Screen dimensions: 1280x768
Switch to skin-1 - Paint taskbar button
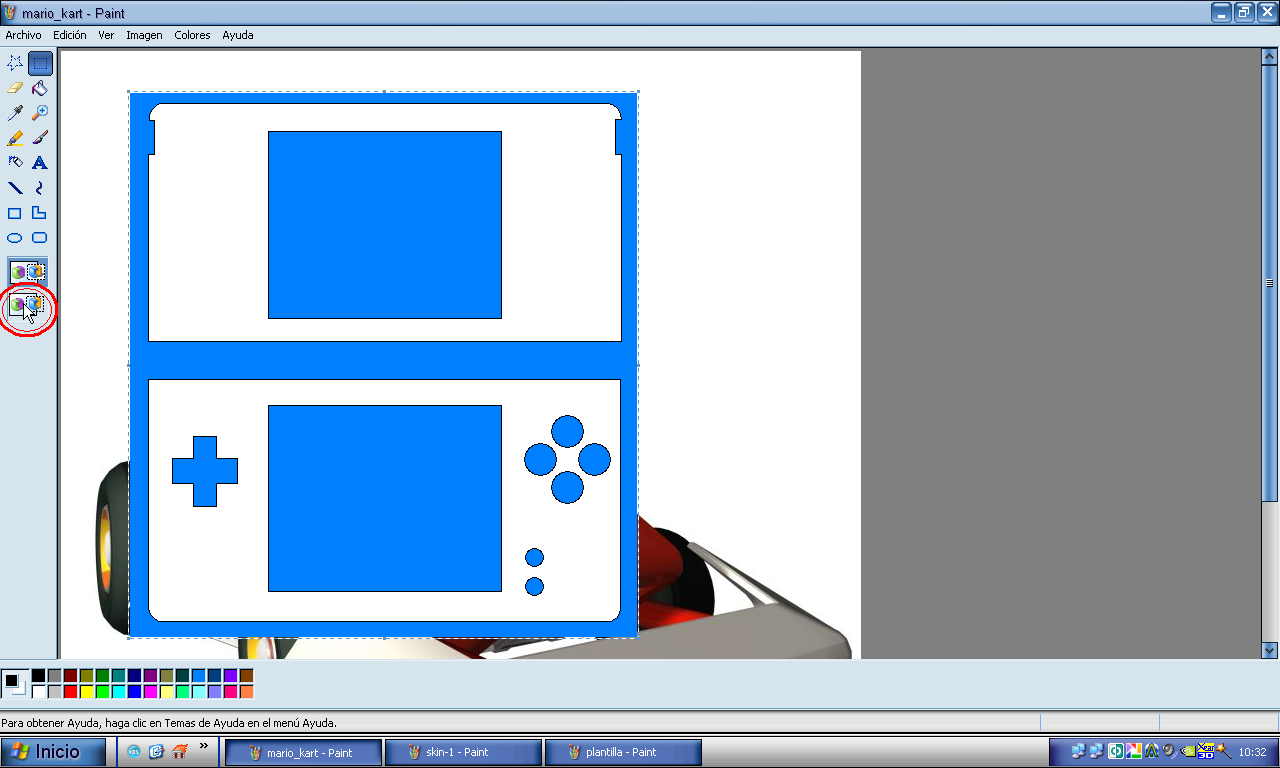(463, 752)
